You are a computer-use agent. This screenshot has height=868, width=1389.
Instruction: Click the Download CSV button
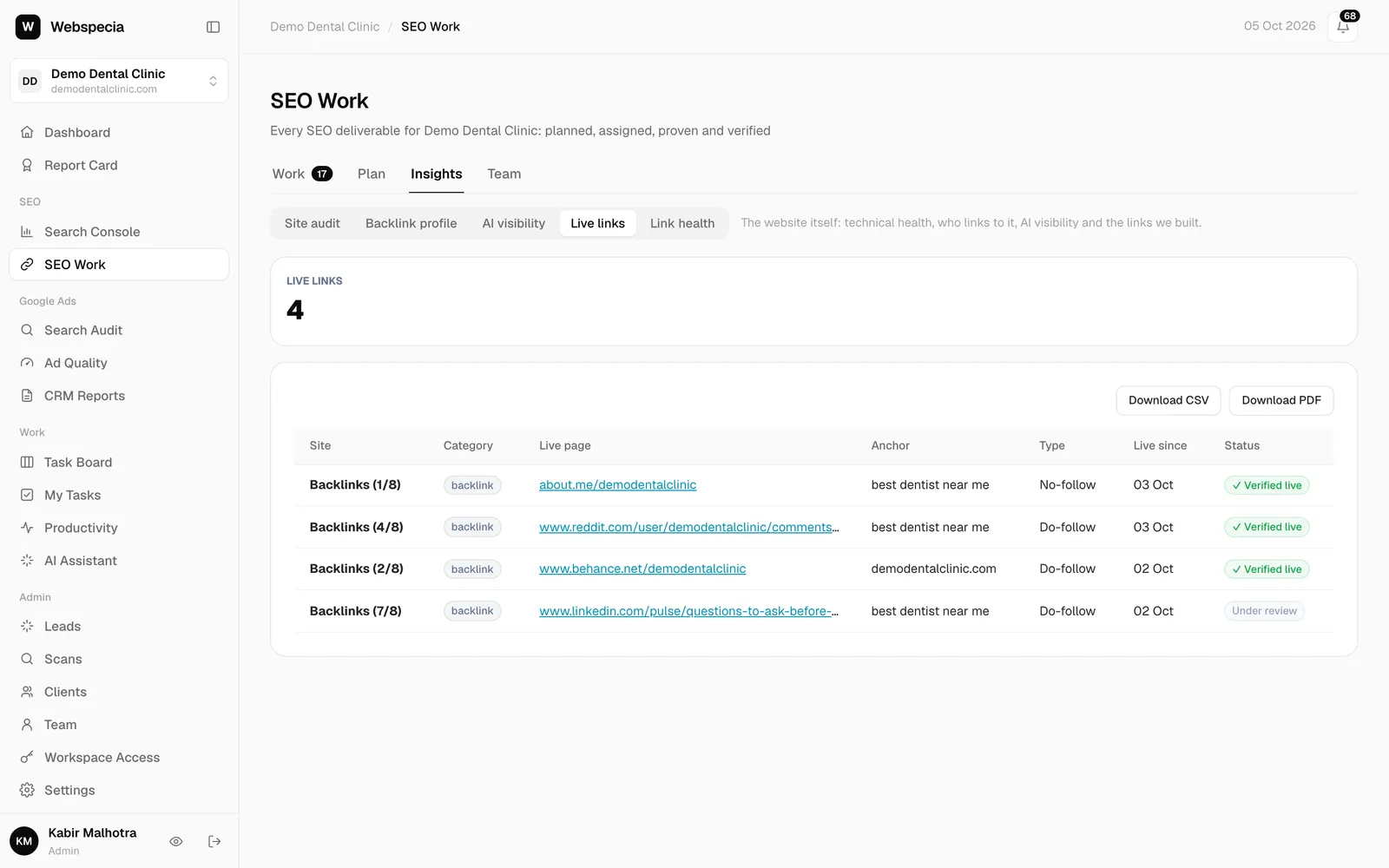coord(1168,400)
